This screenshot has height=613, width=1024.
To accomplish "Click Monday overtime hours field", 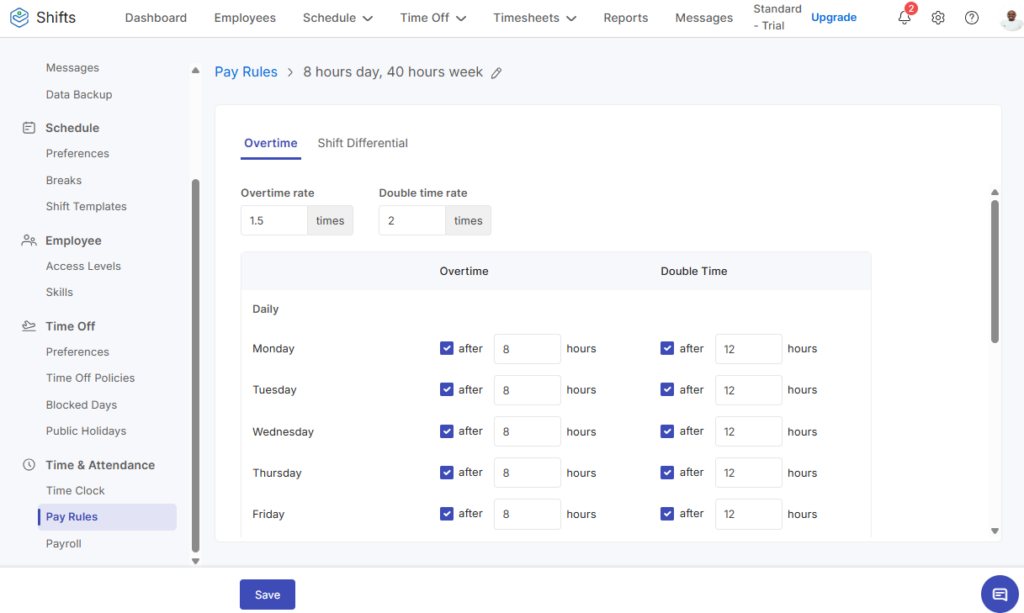I will pyautogui.click(x=527, y=349).
